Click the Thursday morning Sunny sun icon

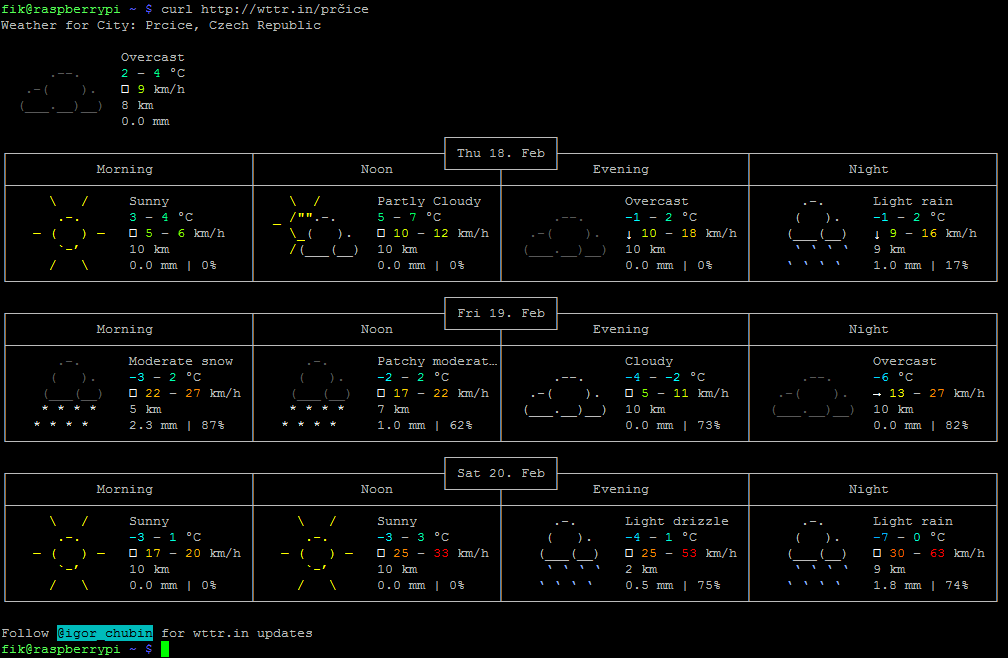point(69,233)
